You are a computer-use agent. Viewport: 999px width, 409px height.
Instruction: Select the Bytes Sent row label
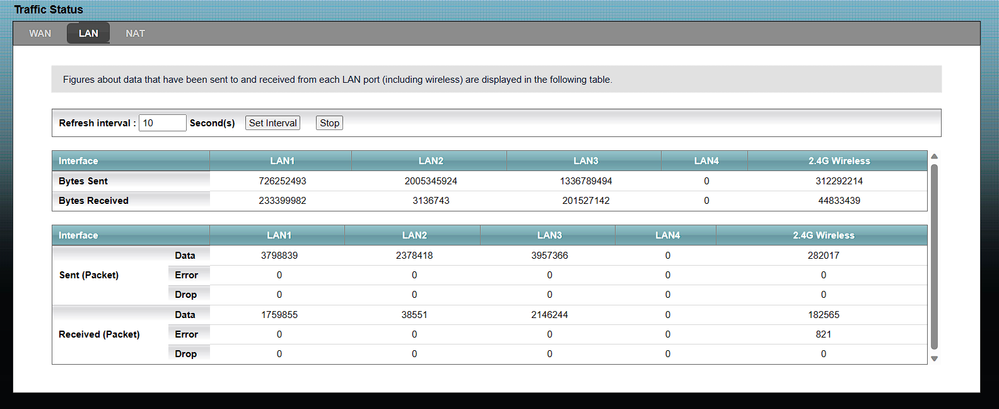pyautogui.click(x=83, y=181)
